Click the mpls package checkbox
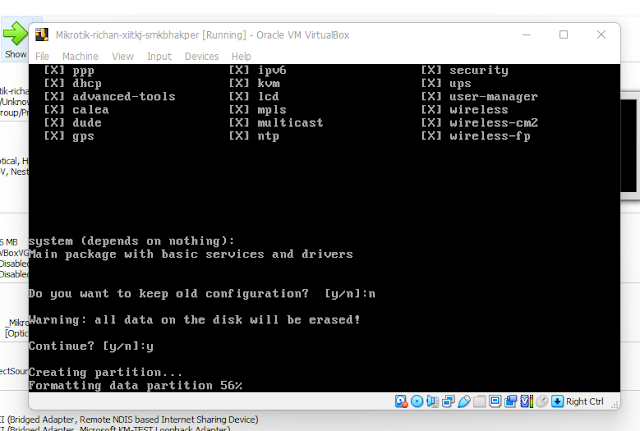The width and height of the screenshot is (640, 431). point(239,109)
